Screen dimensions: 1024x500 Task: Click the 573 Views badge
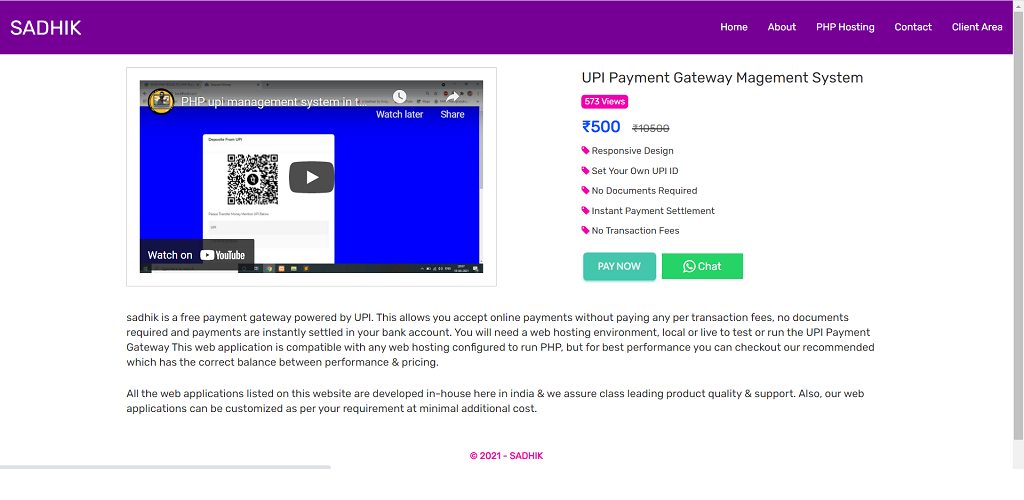pos(605,102)
